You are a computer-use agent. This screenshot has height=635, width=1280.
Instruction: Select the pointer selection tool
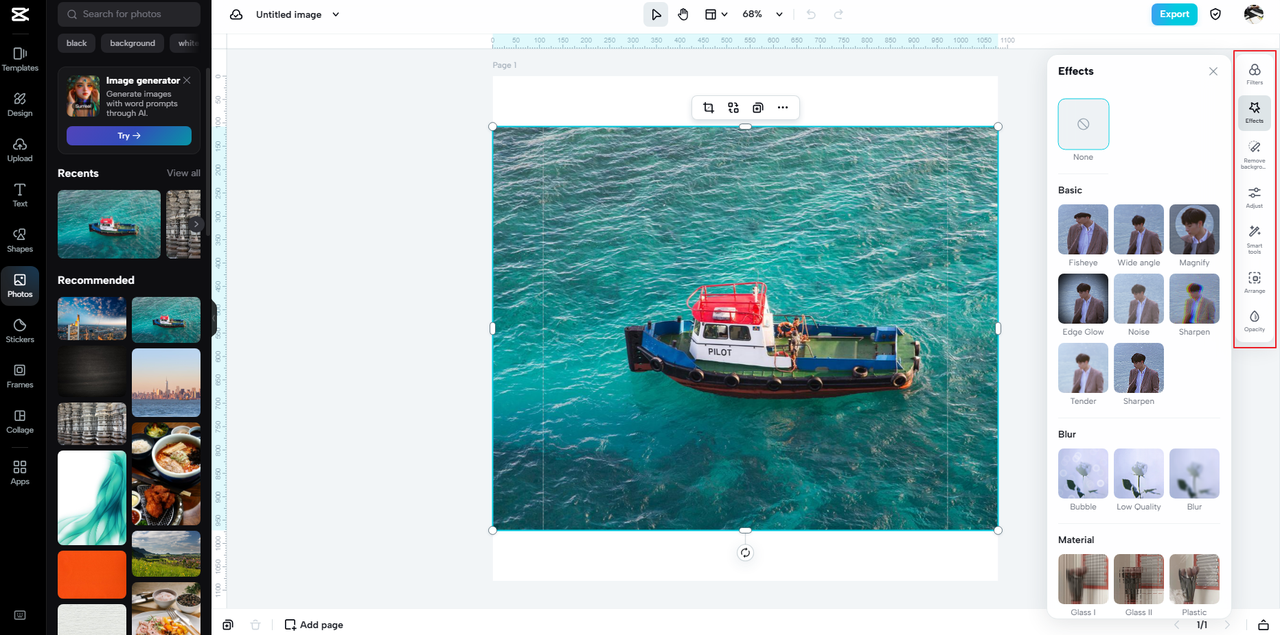pos(656,14)
